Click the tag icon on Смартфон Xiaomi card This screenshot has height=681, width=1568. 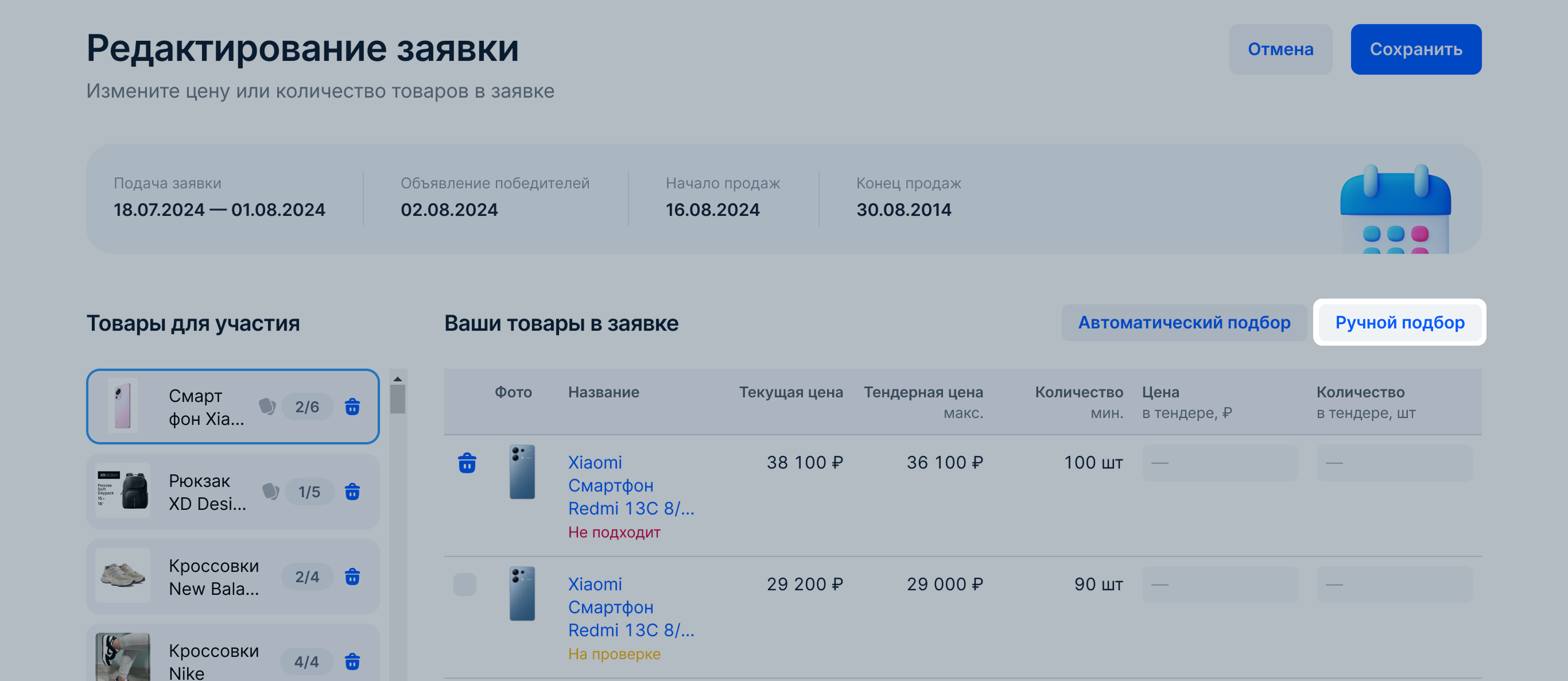click(x=267, y=407)
